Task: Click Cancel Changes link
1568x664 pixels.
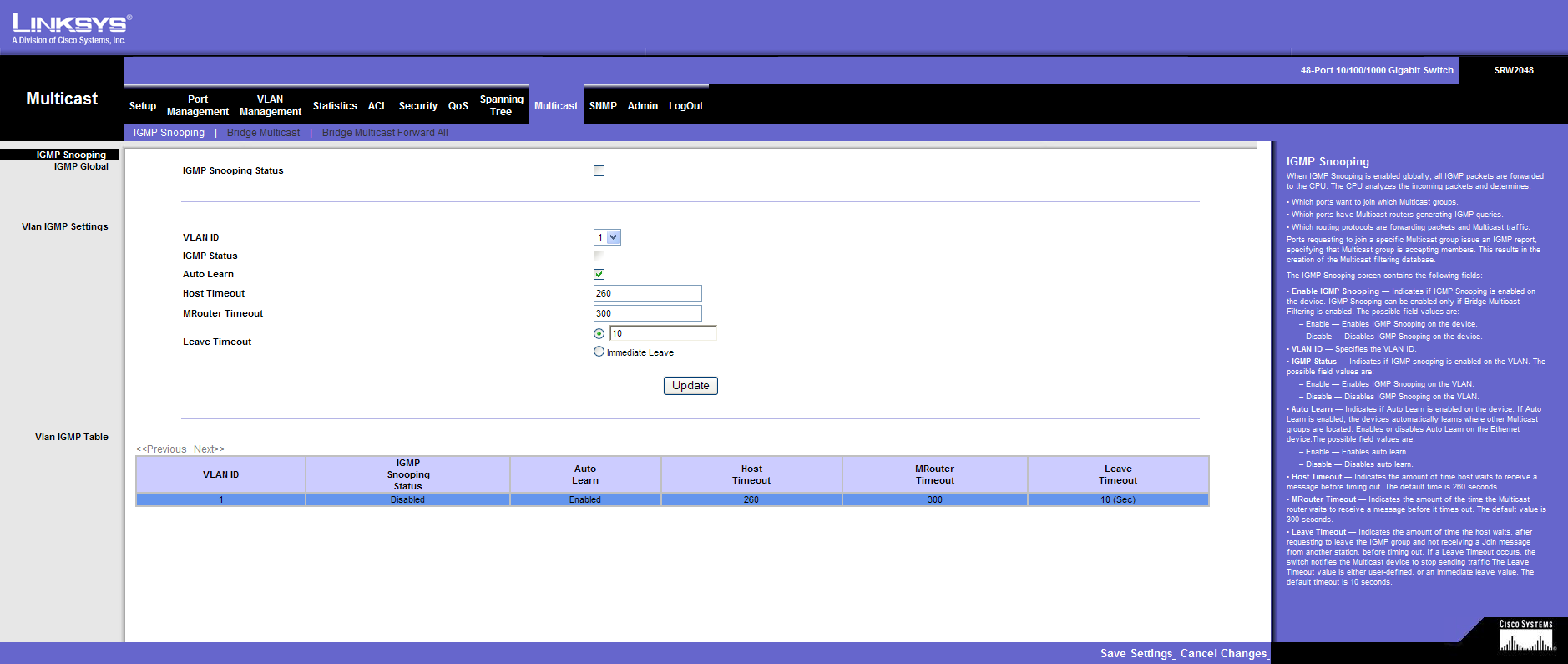Action: [x=1223, y=654]
